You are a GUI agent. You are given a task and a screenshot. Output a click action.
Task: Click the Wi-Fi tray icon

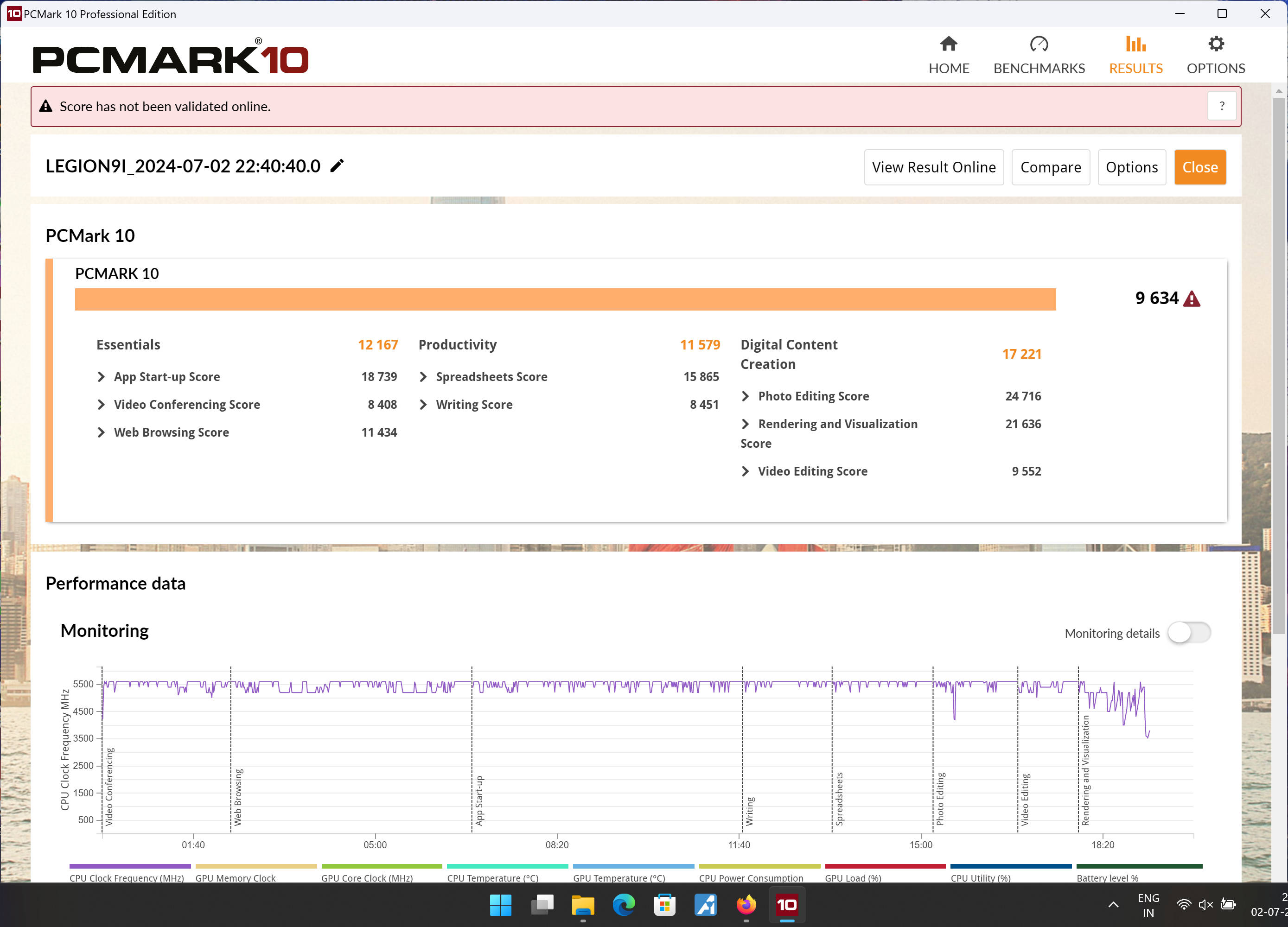tap(1184, 905)
